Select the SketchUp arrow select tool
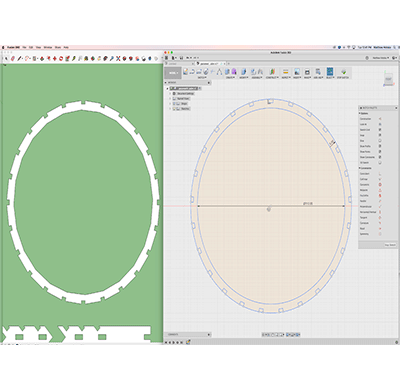The height and width of the screenshot is (389, 400). 6,58
